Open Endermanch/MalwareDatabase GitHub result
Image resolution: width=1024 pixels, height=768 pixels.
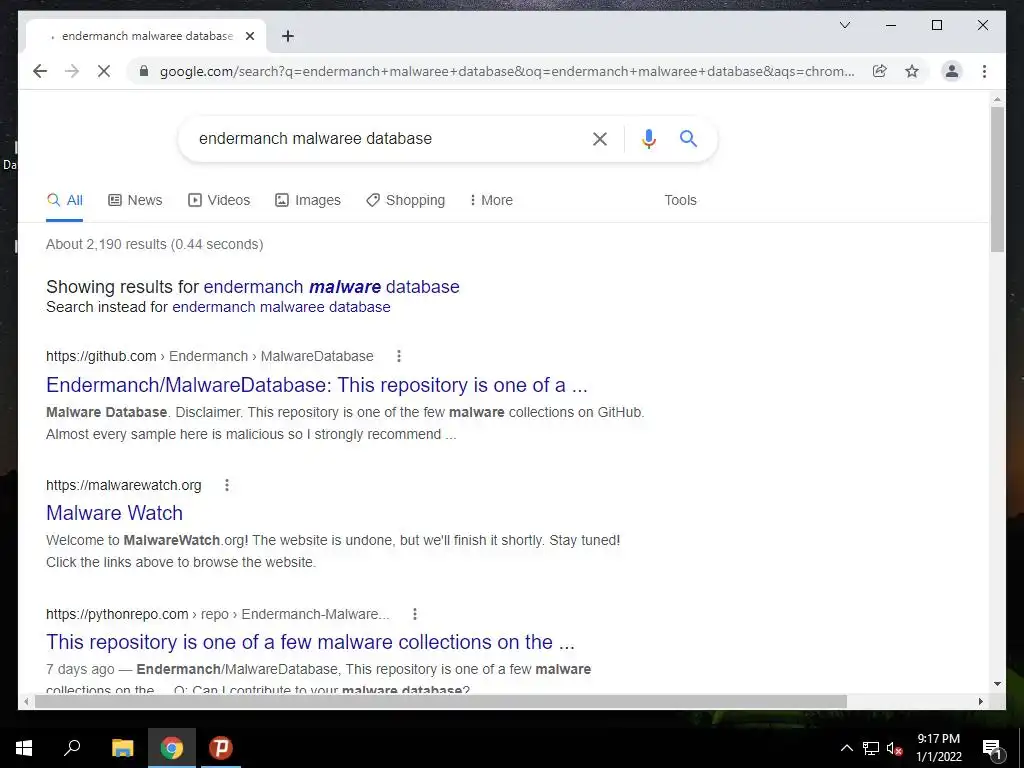(317, 385)
